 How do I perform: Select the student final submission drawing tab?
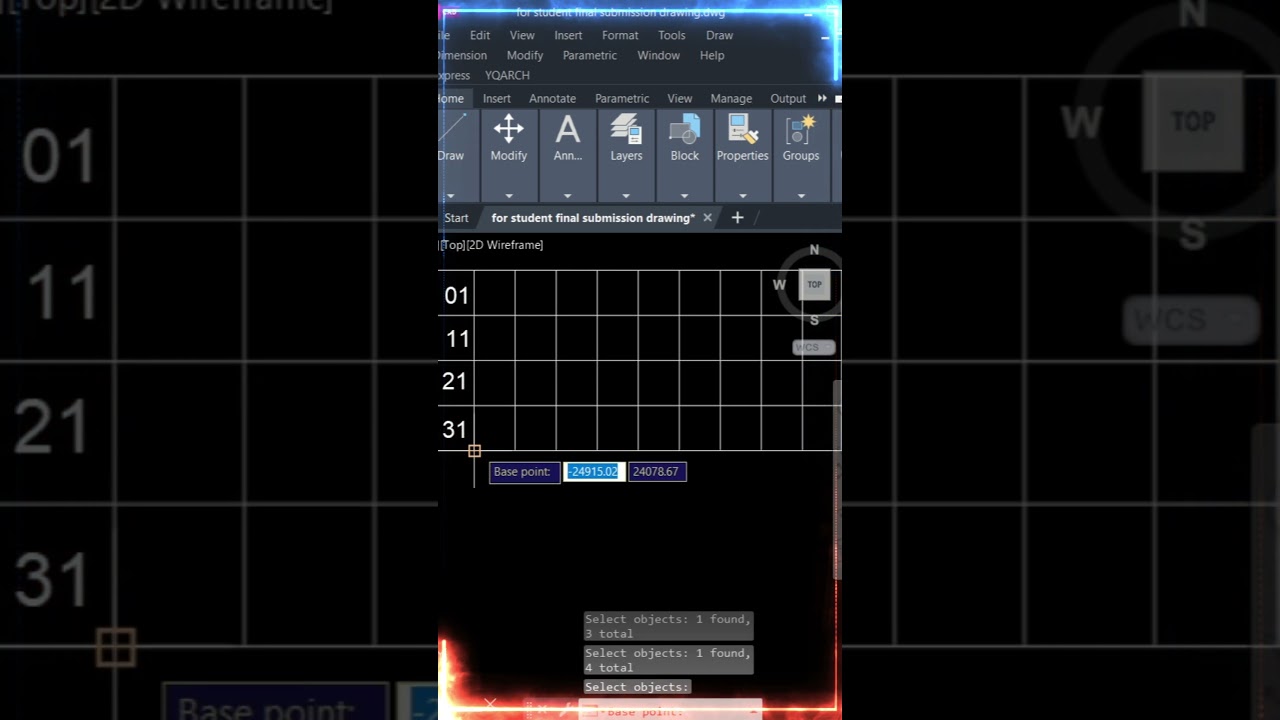coord(593,218)
